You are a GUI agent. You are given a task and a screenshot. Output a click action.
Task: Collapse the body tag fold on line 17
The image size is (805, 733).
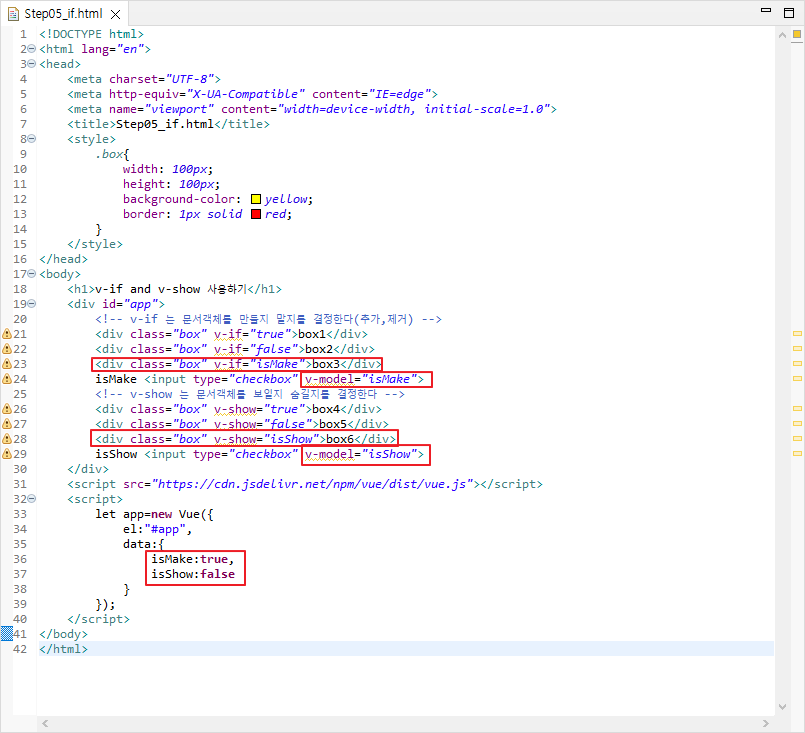32,274
